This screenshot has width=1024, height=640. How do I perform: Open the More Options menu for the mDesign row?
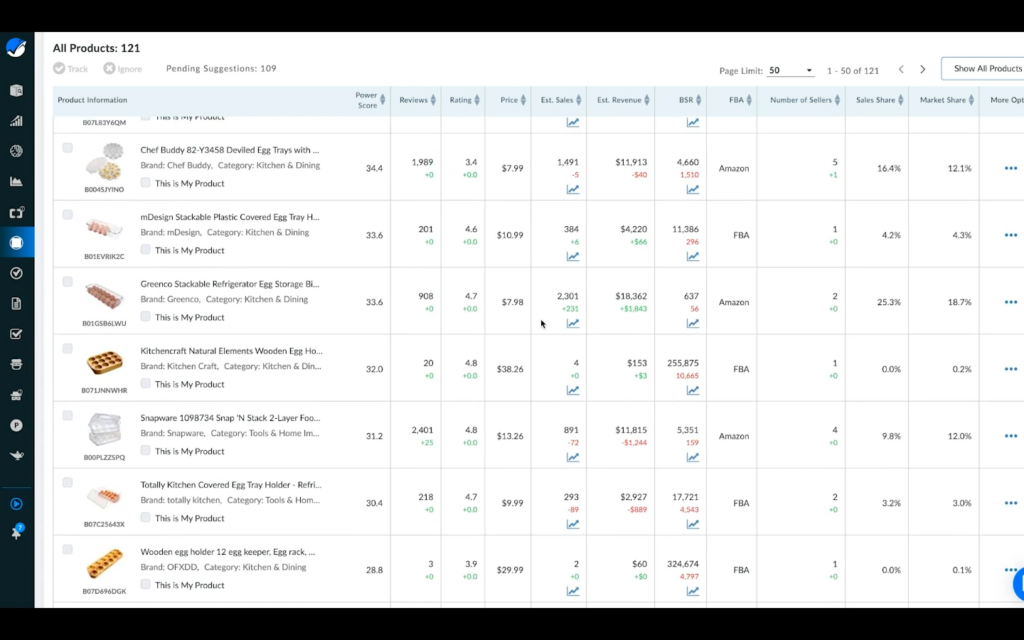pos(1010,235)
